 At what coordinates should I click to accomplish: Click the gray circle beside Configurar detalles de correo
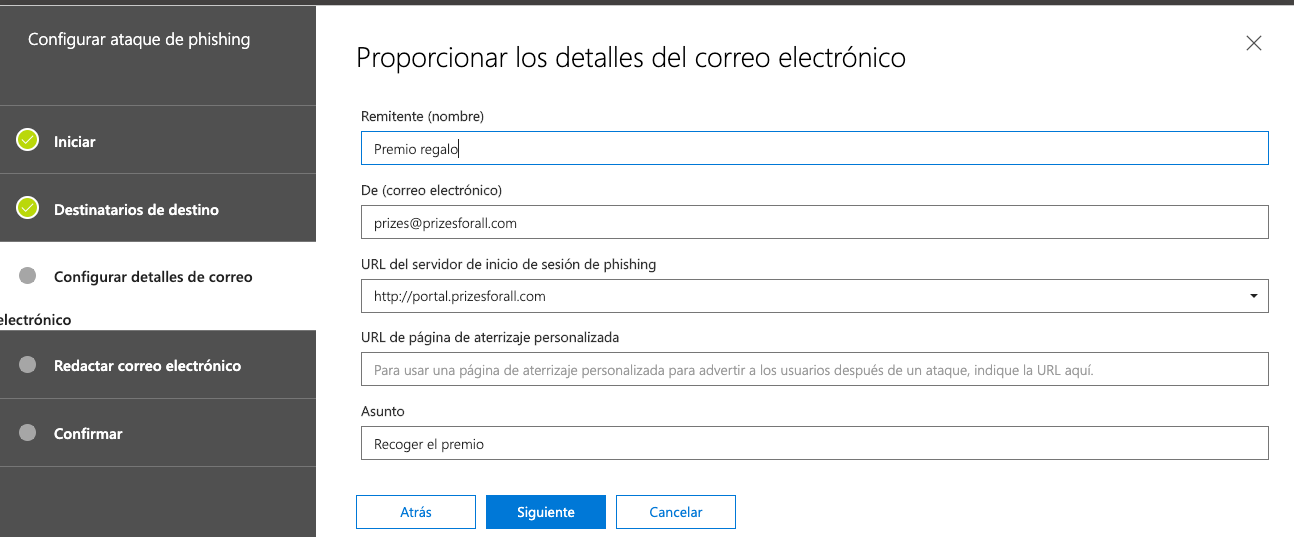coord(28,276)
